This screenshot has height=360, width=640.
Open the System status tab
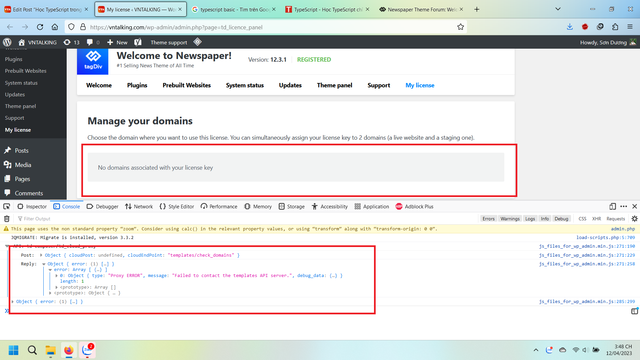245,85
